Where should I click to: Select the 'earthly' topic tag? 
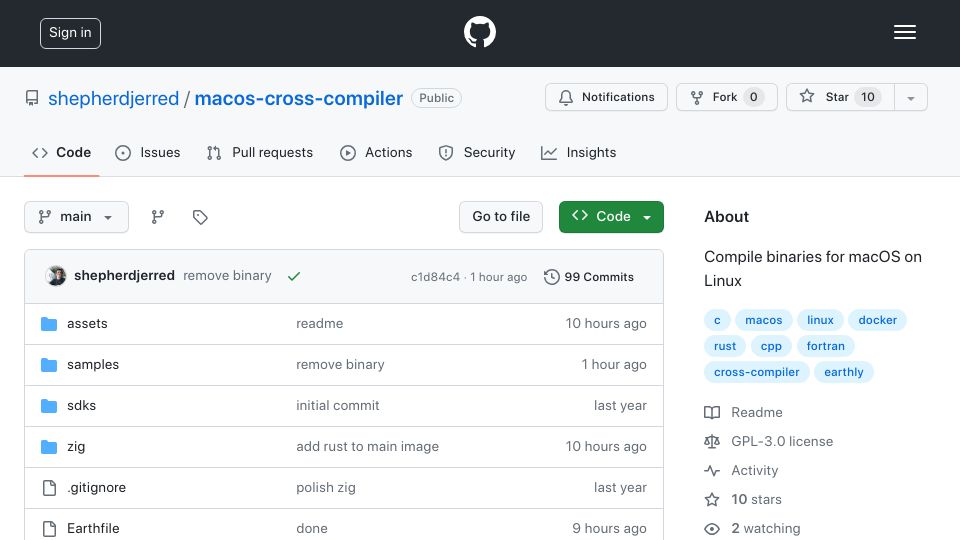point(844,372)
